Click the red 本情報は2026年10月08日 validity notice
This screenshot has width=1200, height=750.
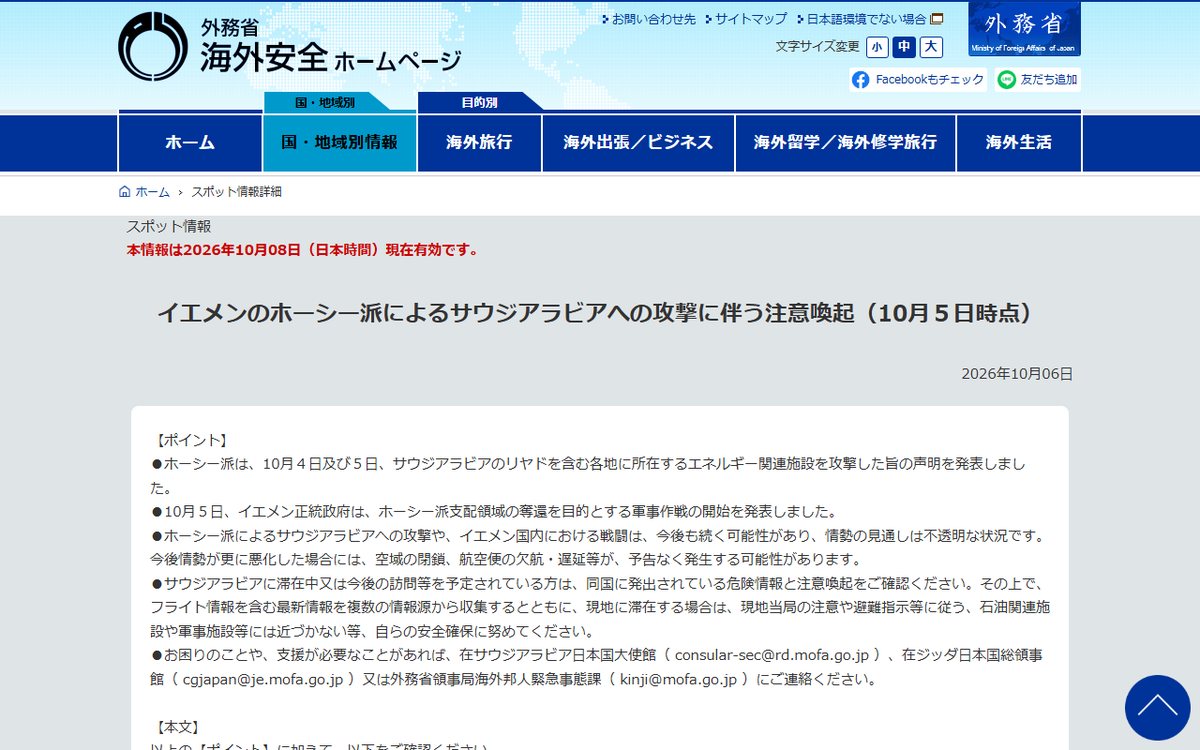(x=302, y=250)
